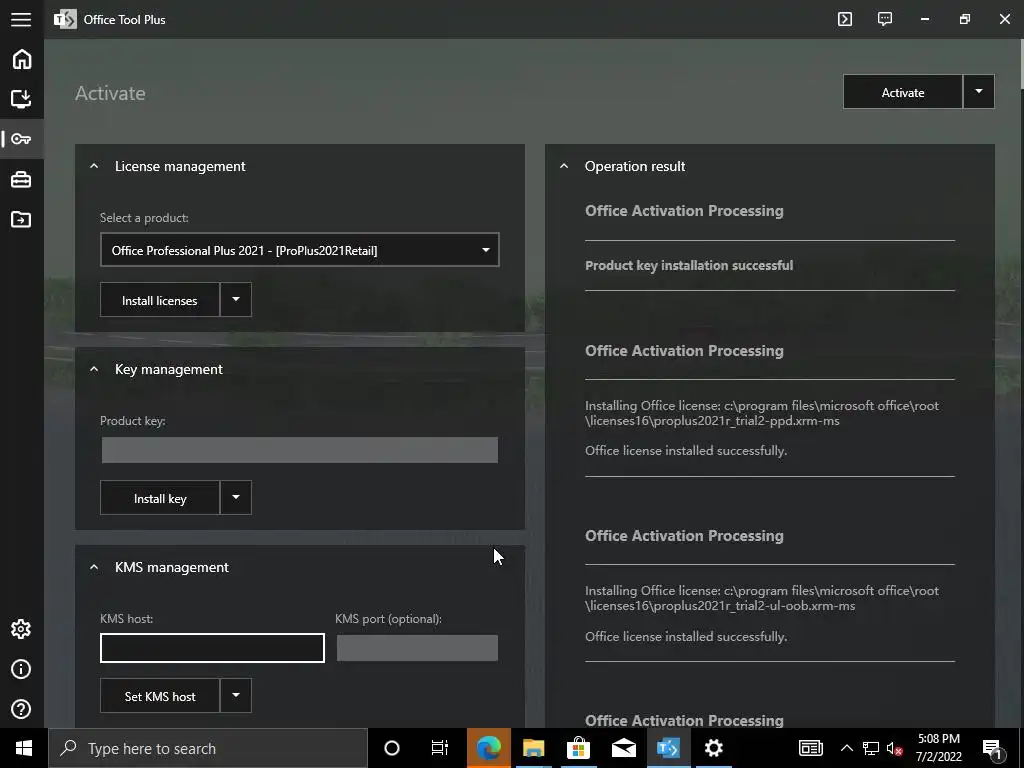The width and height of the screenshot is (1024, 768).
Task: Click the Install licenses button
Action: [159, 300]
